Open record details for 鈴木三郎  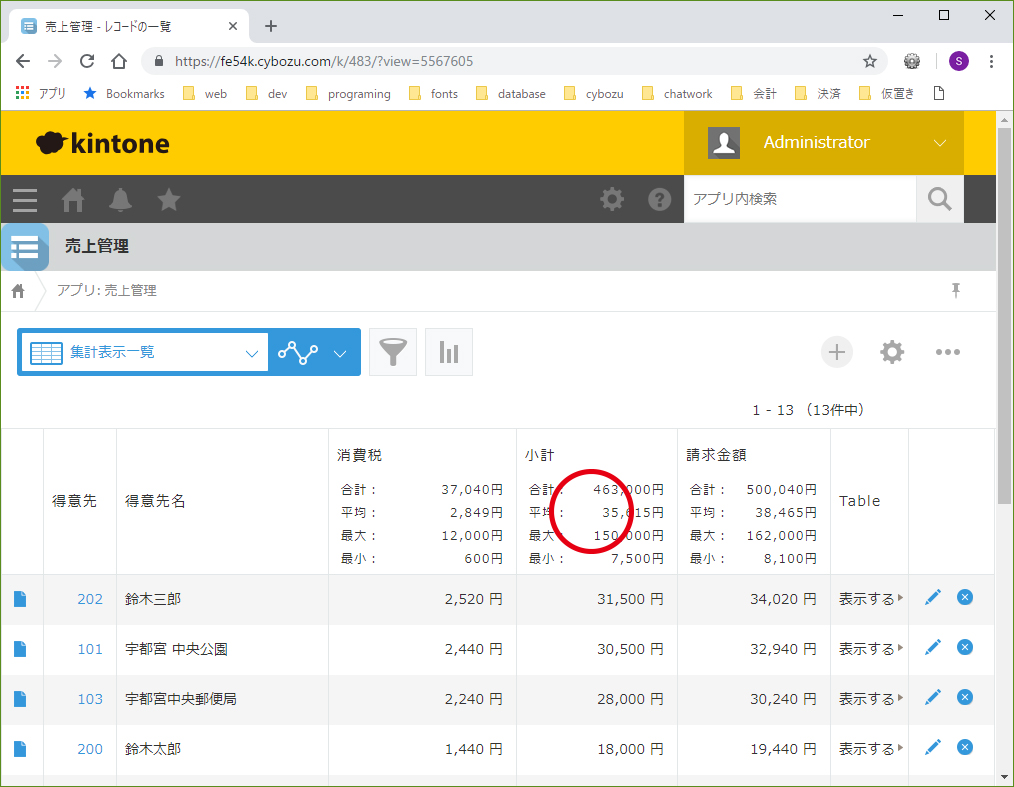point(20,599)
